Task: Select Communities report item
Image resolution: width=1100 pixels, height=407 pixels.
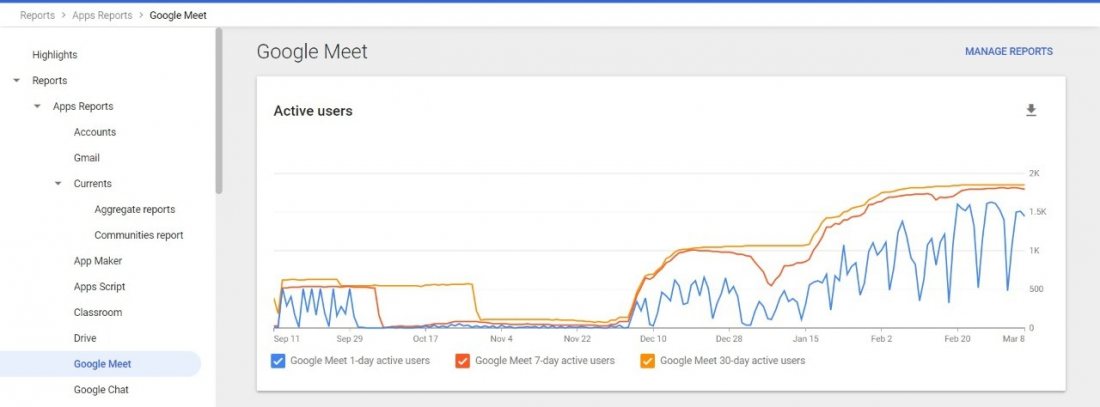Action: (x=138, y=236)
